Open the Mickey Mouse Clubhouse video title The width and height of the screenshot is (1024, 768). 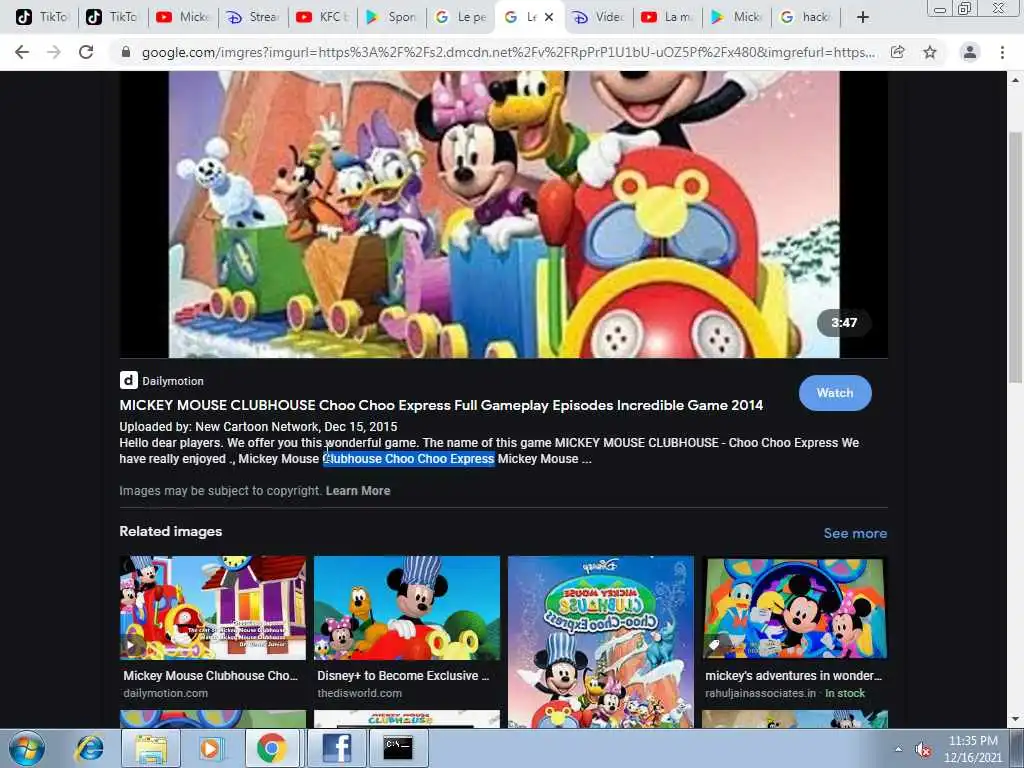click(x=441, y=405)
